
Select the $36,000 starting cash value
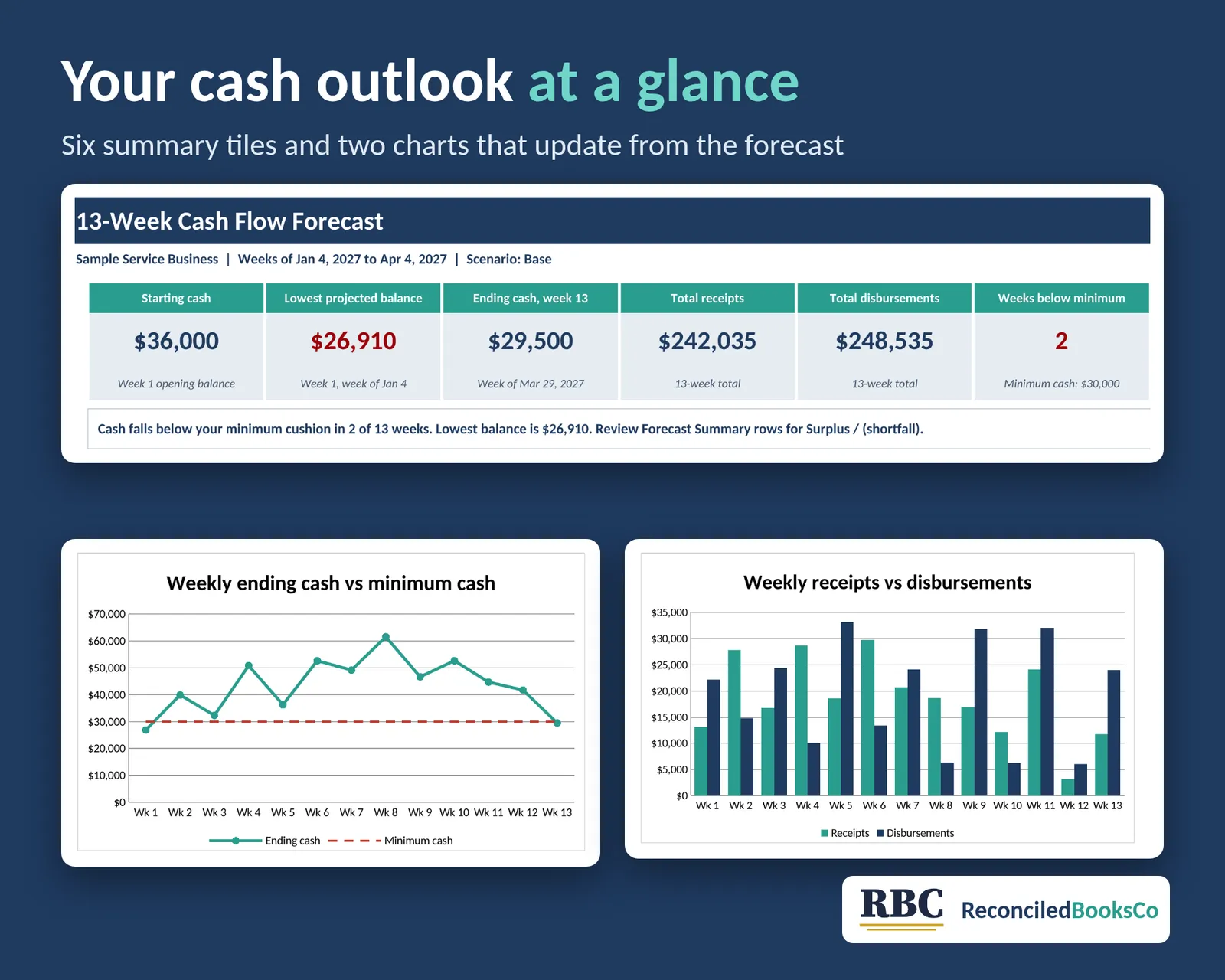tap(176, 341)
